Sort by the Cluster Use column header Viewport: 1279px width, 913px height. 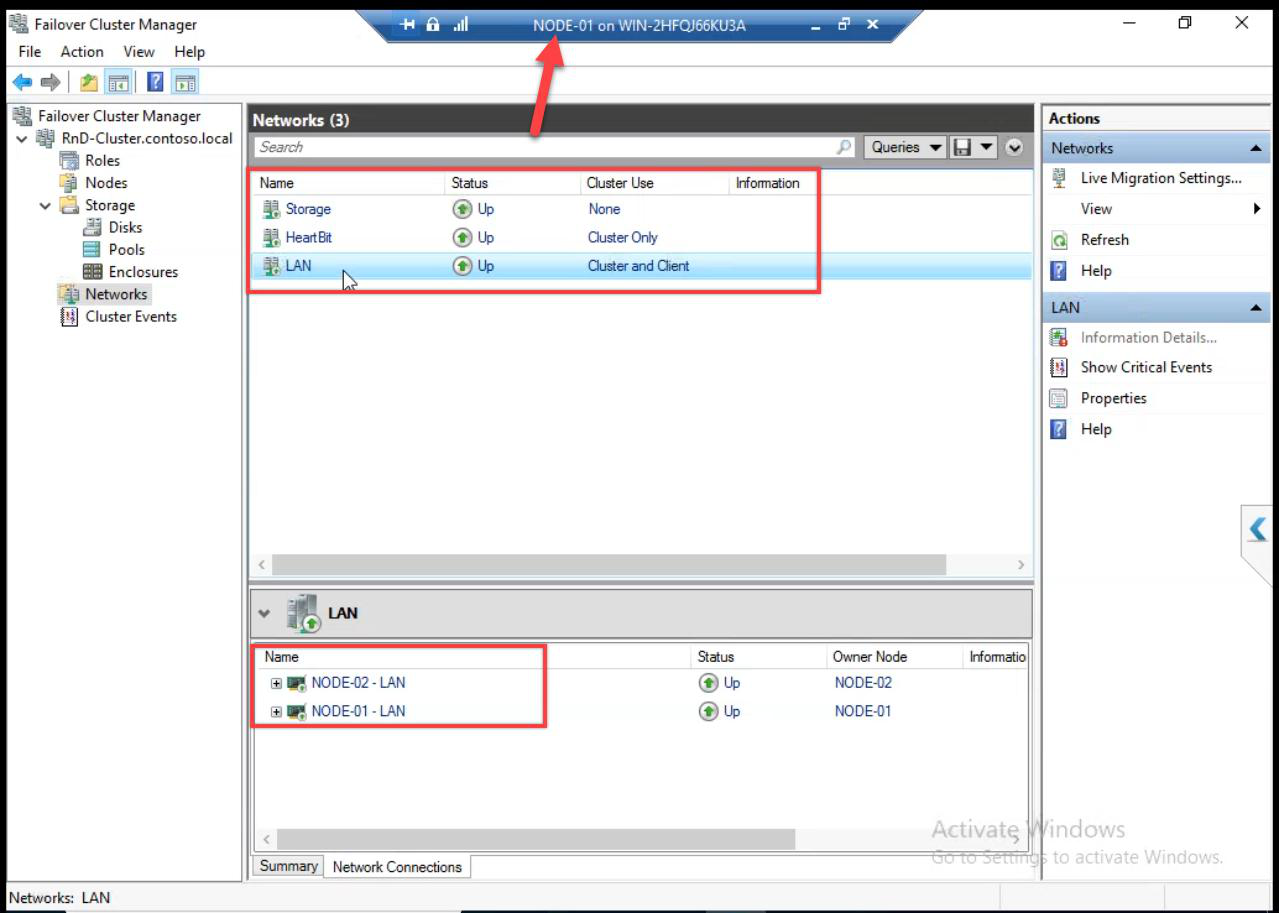tap(655, 183)
